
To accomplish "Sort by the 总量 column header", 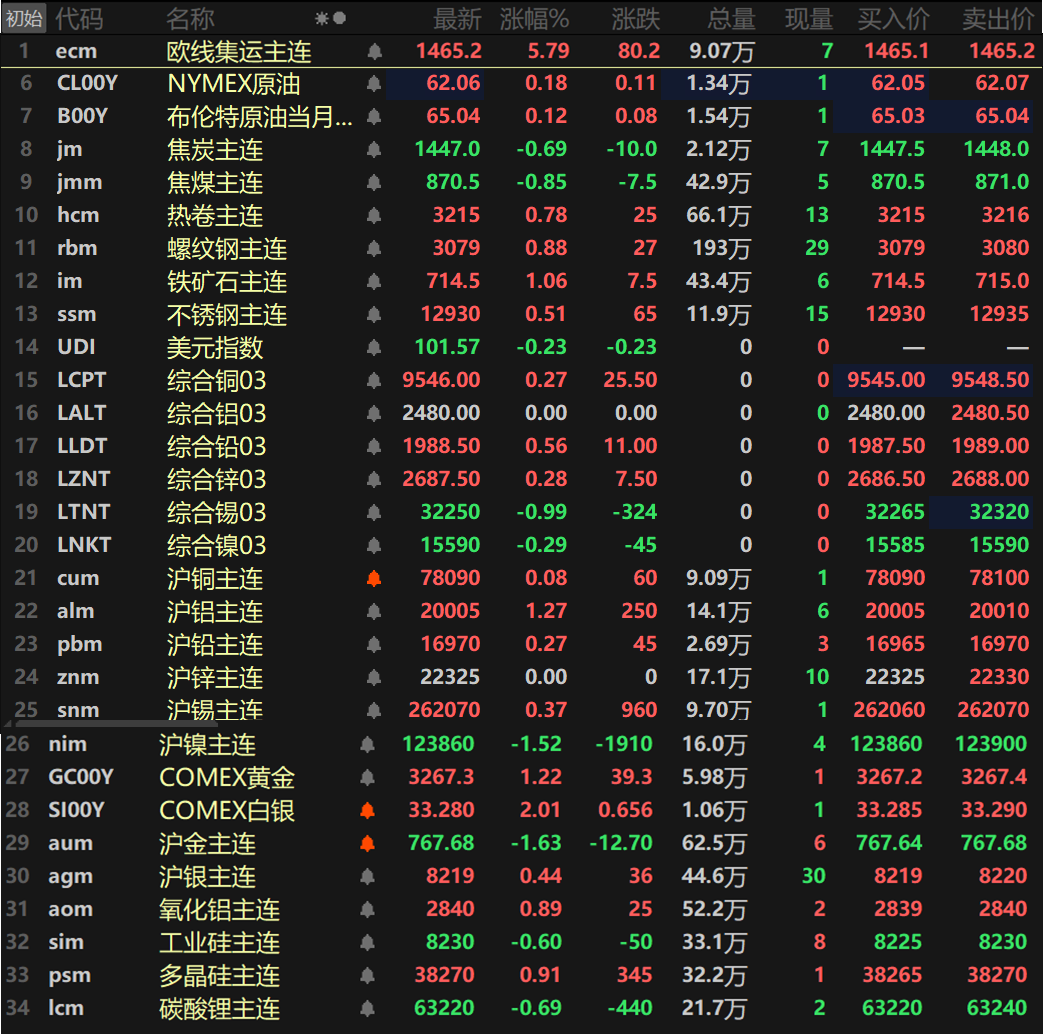I will pyautogui.click(x=732, y=19).
